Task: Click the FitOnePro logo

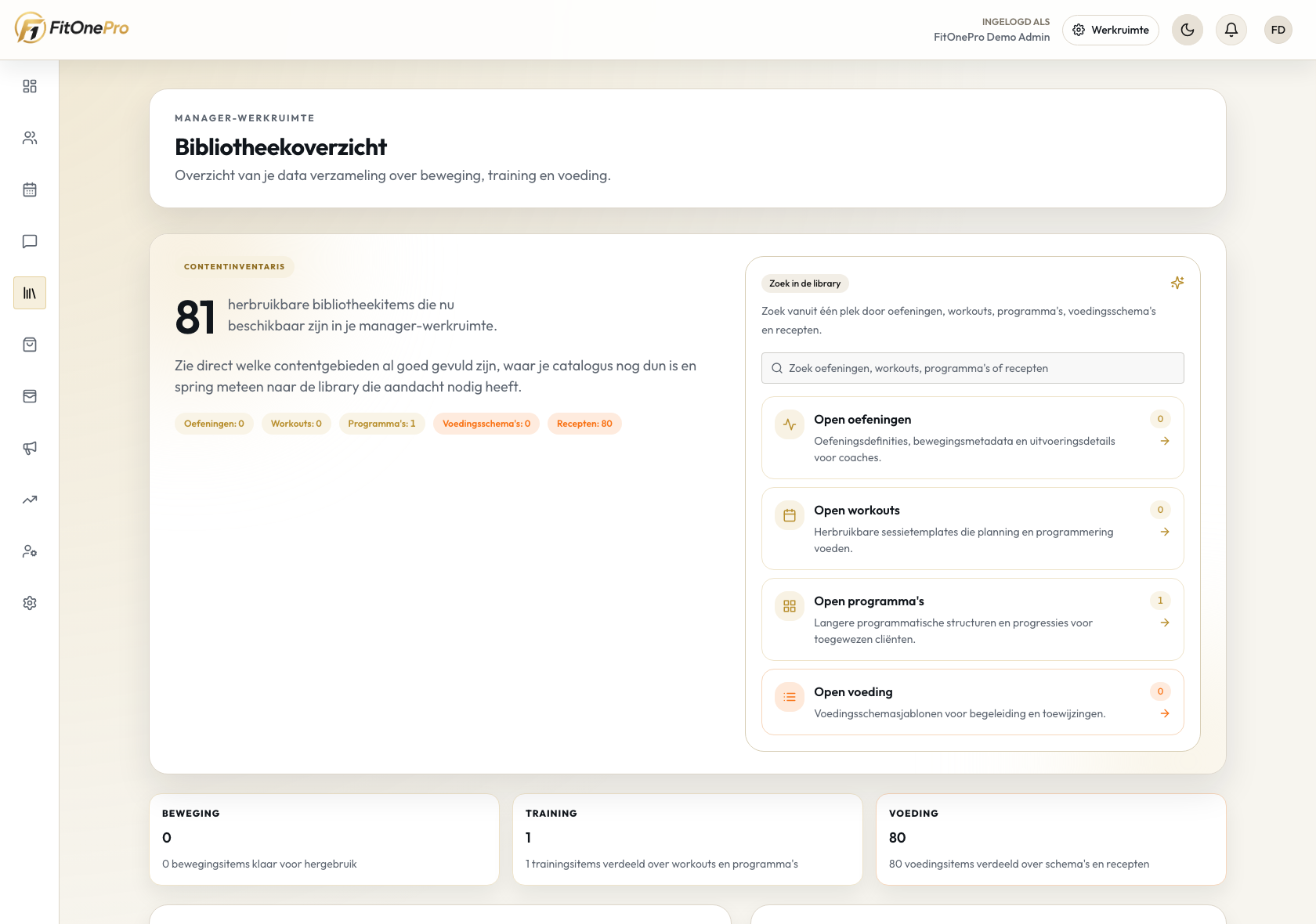Action: coord(71,28)
